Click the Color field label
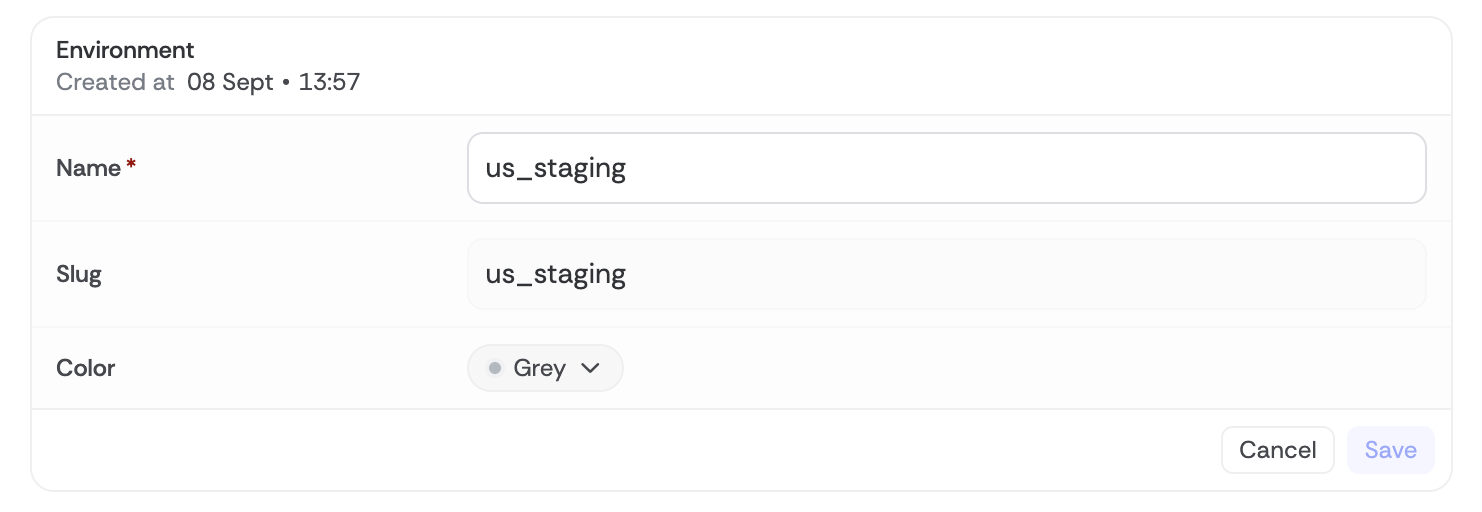Viewport: 1482px width, 512px height. 86,368
